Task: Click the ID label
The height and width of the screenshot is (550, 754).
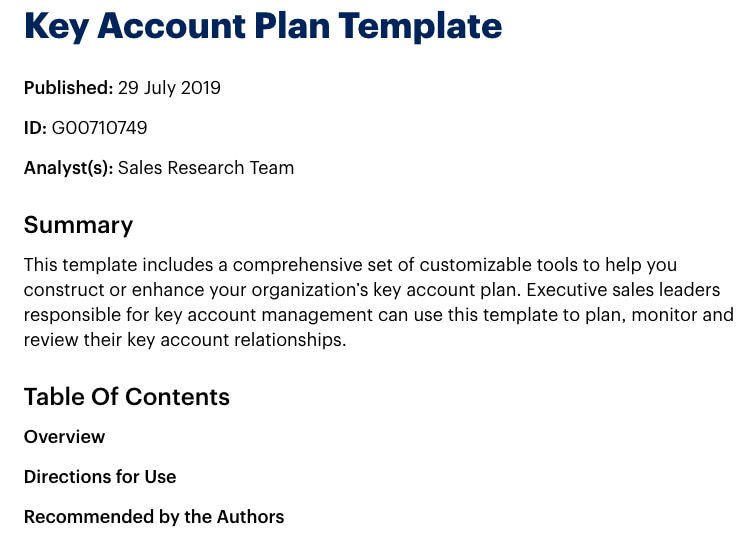Action: point(35,128)
